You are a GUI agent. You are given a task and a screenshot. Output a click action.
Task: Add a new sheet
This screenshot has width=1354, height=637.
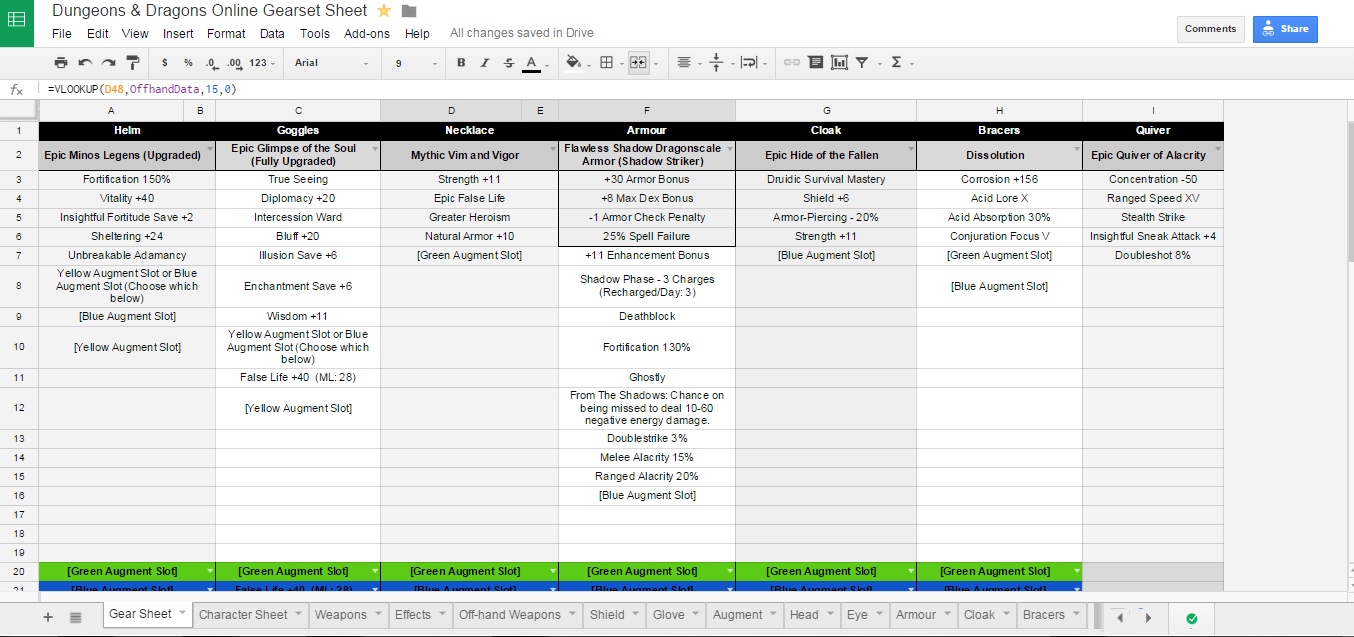click(48, 617)
